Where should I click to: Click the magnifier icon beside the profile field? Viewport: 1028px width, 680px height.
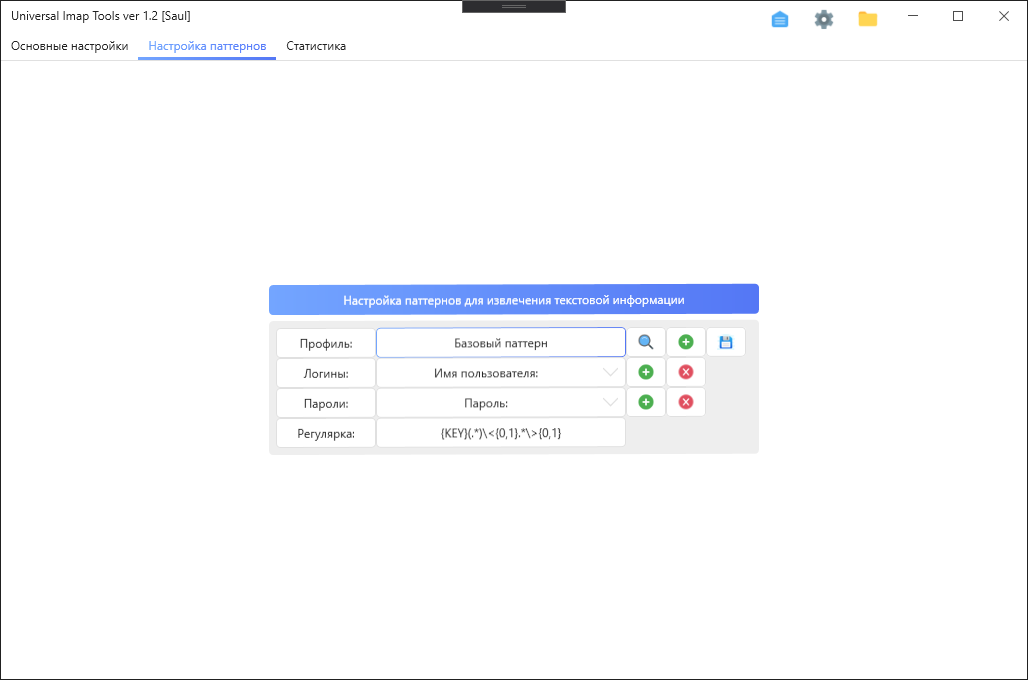click(x=646, y=342)
